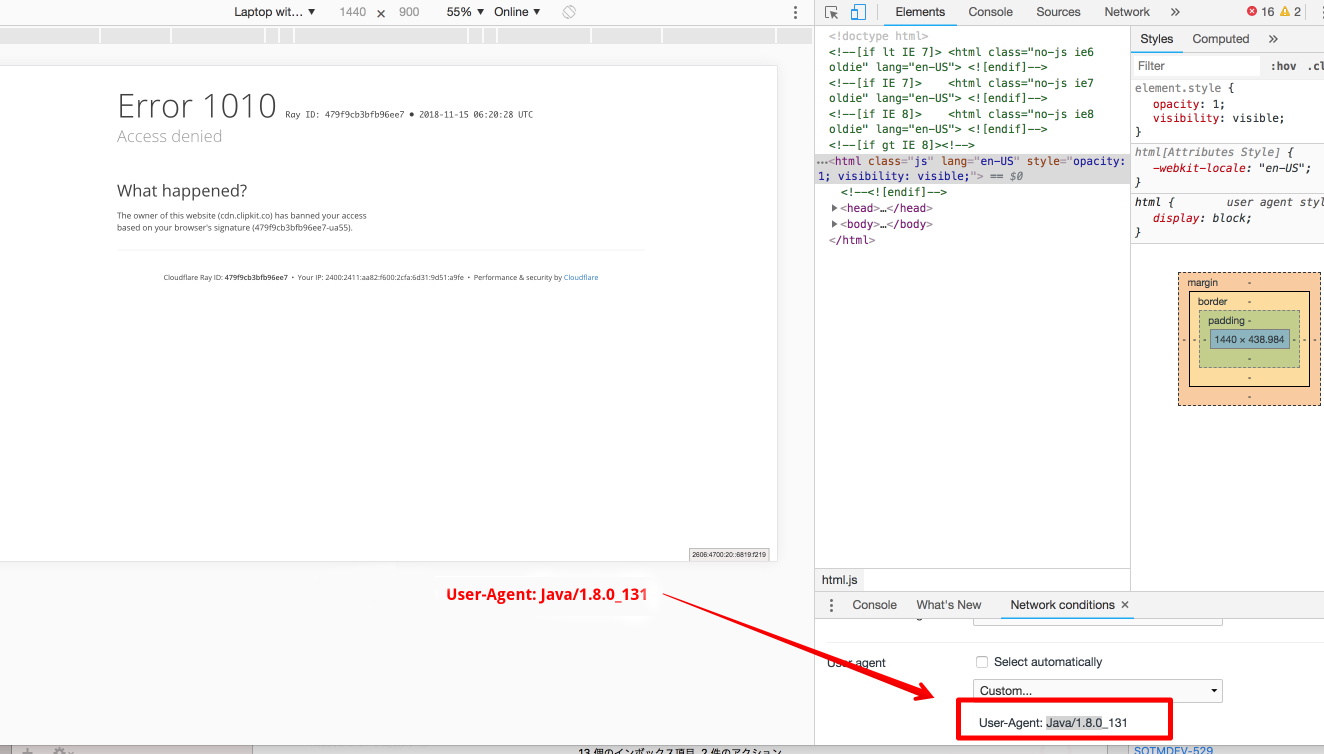Click the network throttling disabled icon
Viewport: 1324px width, 754px height.
pos(566,11)
